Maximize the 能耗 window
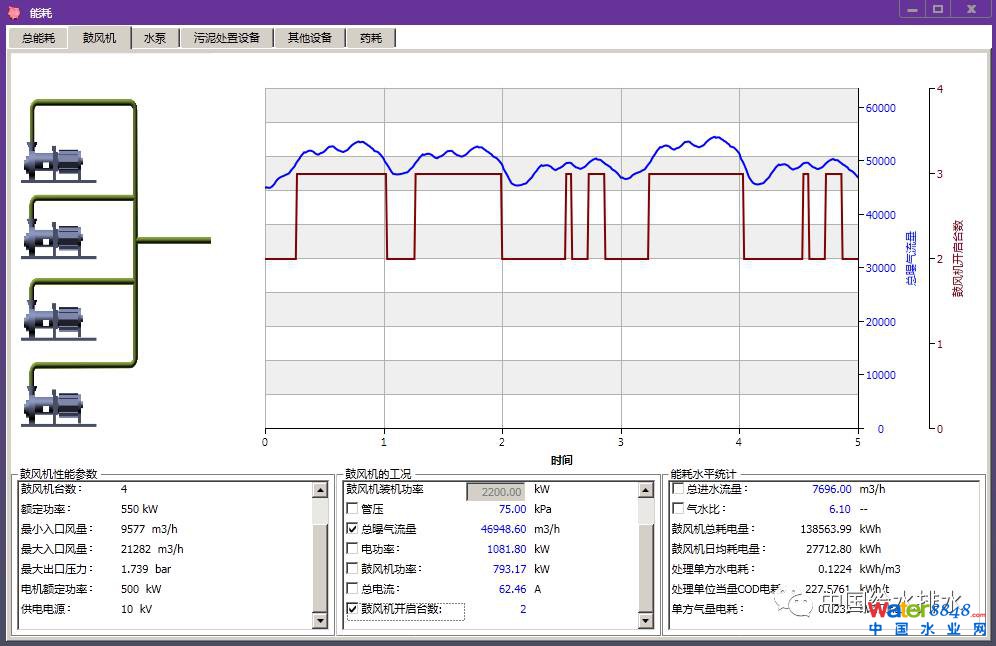996x646 pixels. click(938, 9)
